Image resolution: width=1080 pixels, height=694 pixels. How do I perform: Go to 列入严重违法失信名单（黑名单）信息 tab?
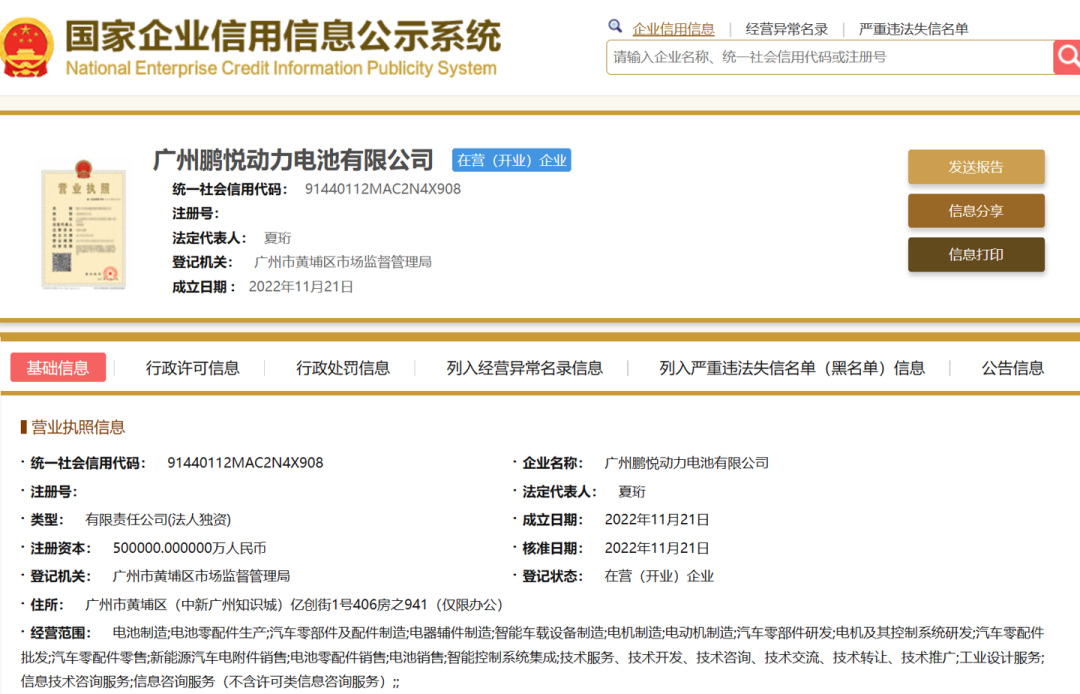pos(792,368)
